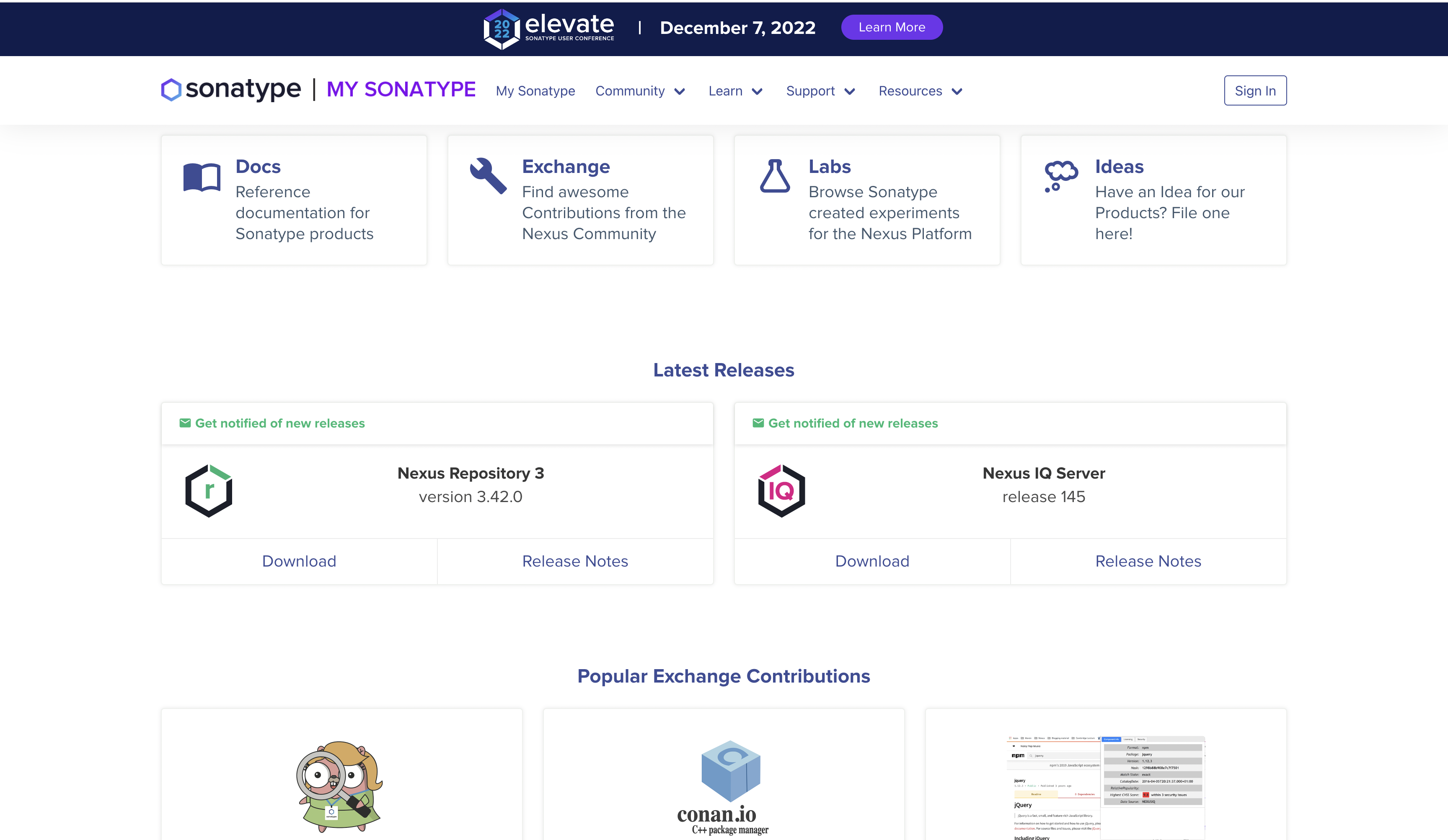Expand the Learn dropdown menu

pos(735,91)
